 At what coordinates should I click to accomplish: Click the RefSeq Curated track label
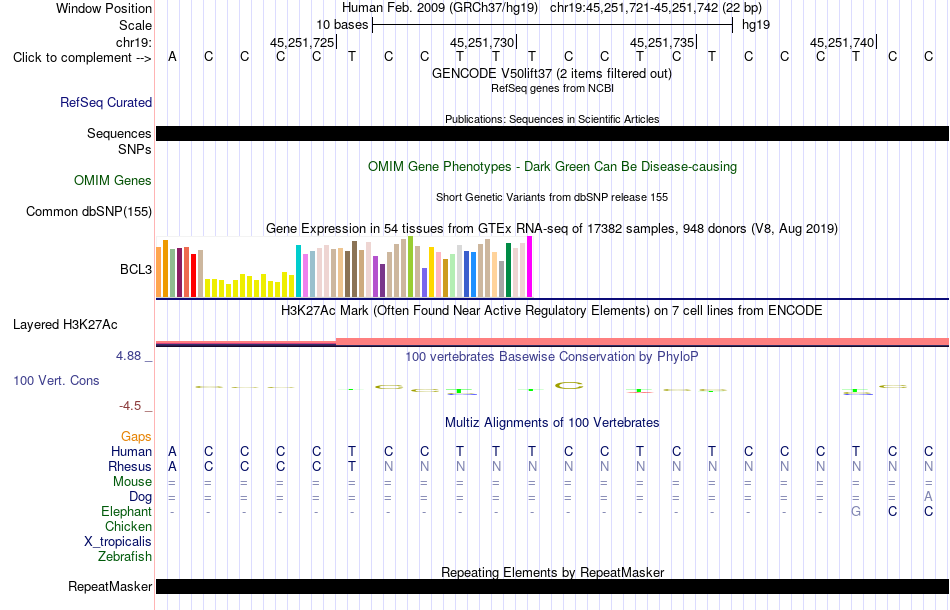(x=105, y=102)
